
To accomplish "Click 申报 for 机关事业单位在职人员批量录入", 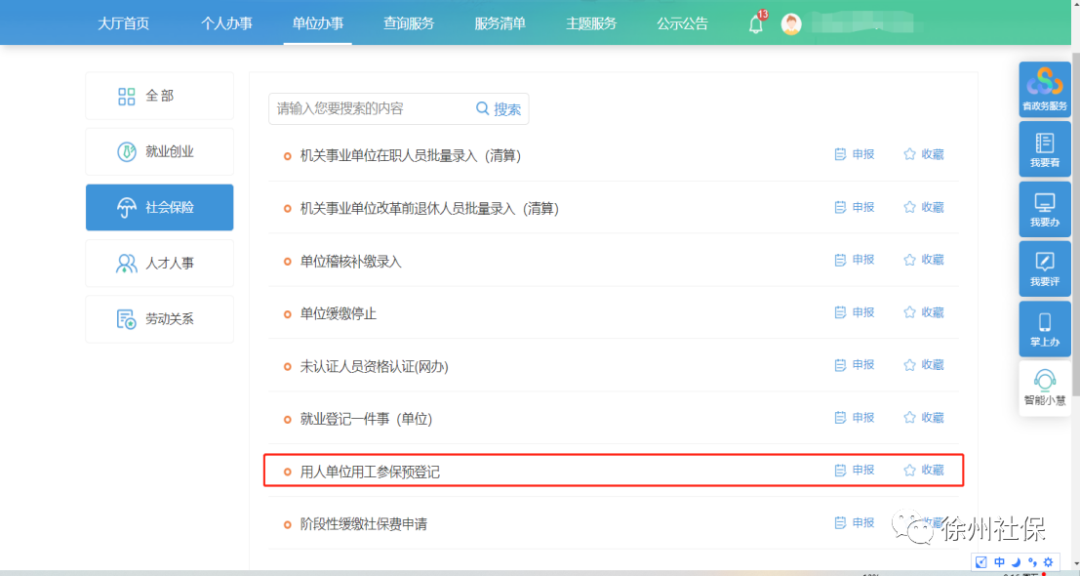I will [854, 154].
